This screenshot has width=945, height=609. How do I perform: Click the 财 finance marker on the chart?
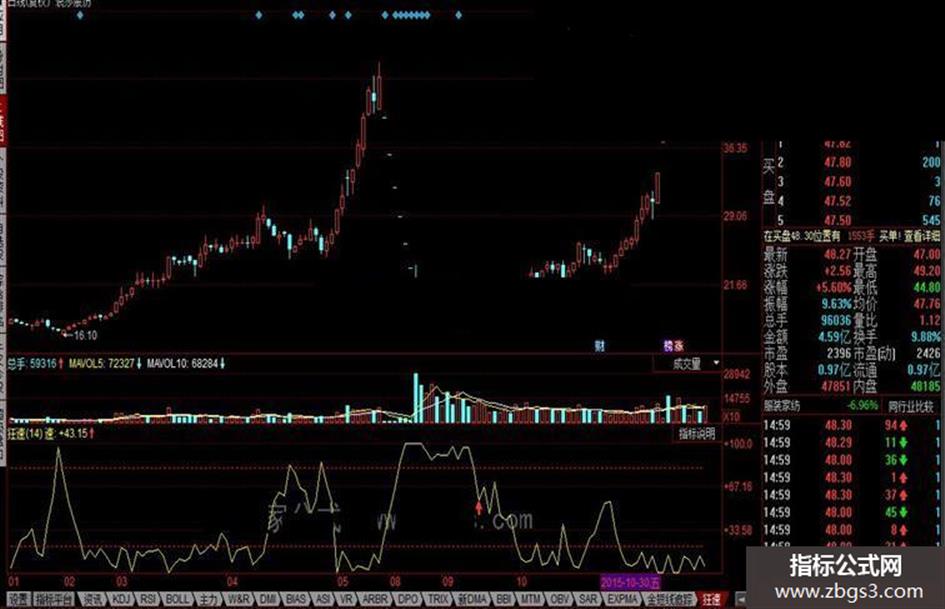point(599,346)
